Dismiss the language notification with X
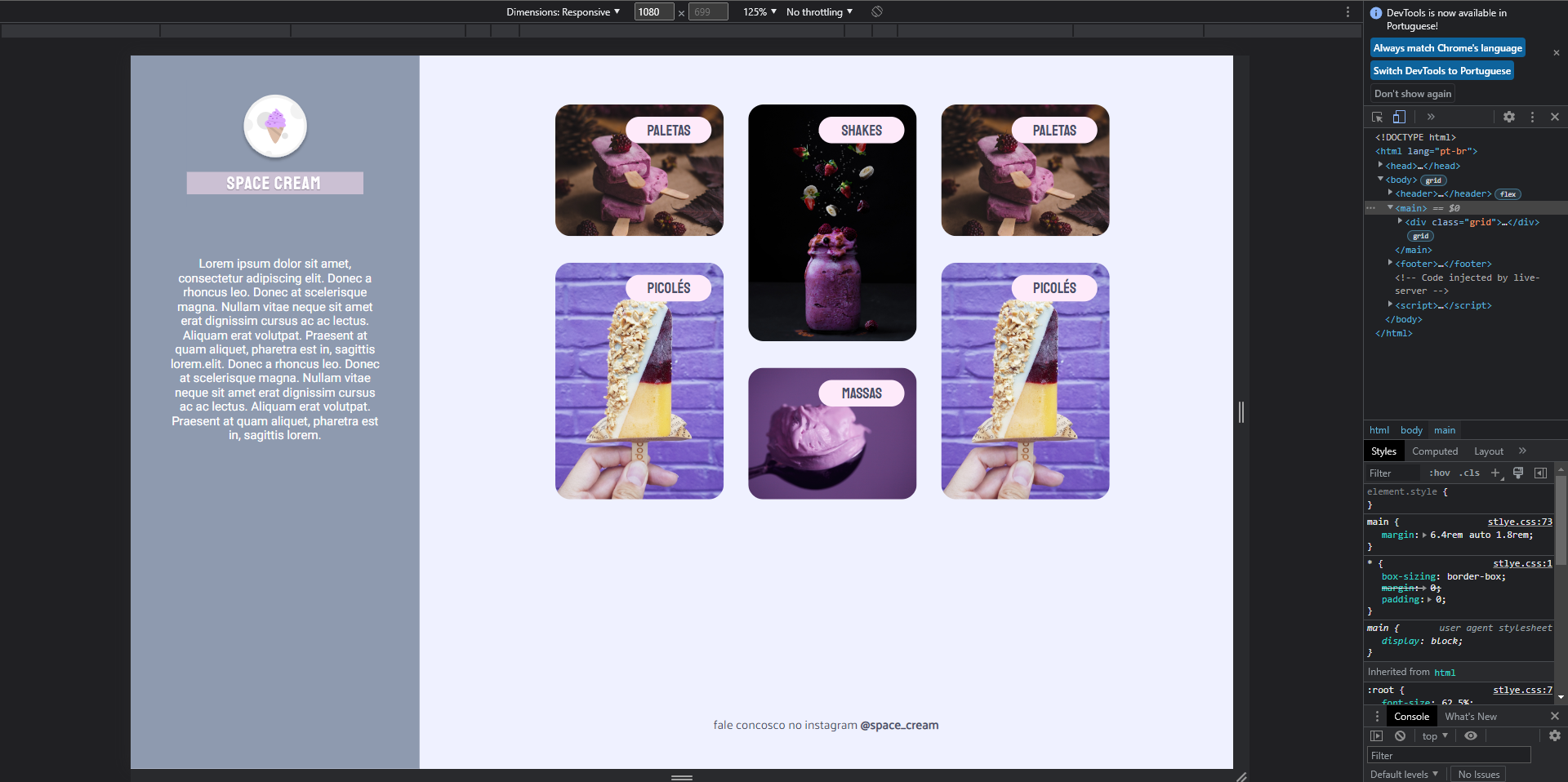 tap(1556, 53)
